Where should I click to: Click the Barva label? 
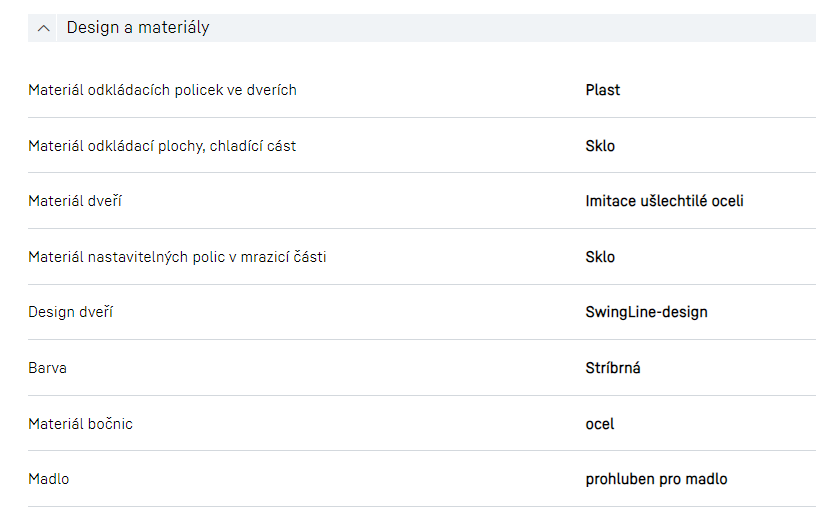(47, 368)
